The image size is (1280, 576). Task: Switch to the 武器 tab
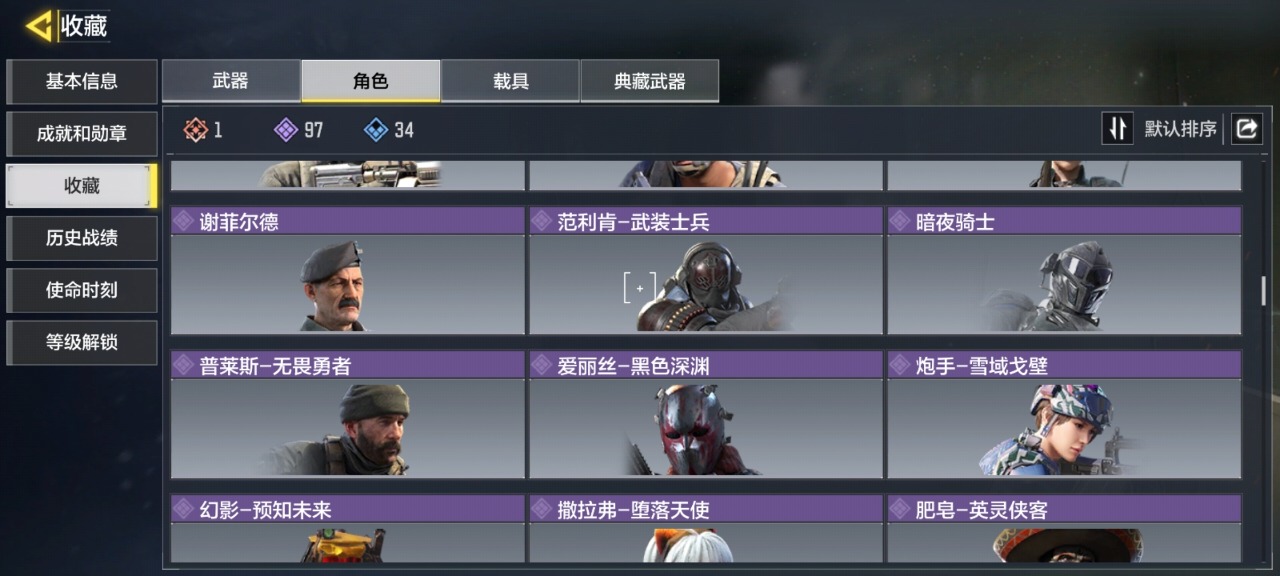231,81
